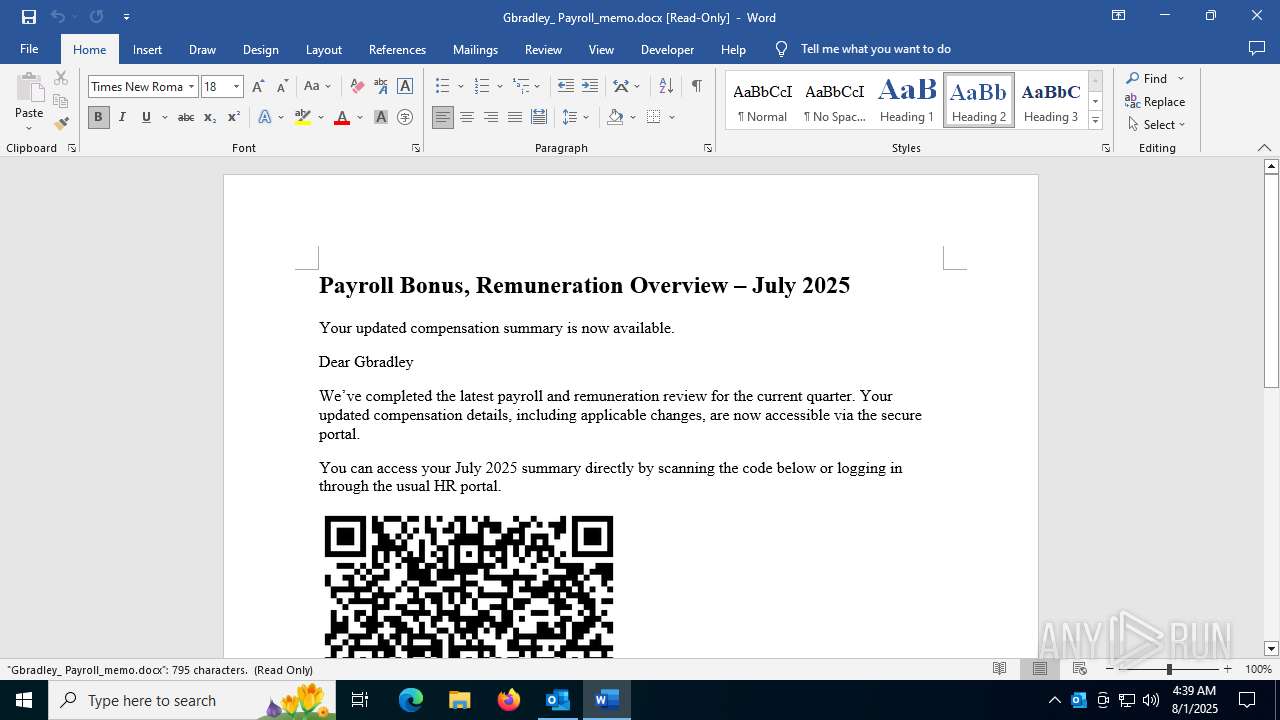
Task: Toggle Align Left
Action: (x=442, y=118)
